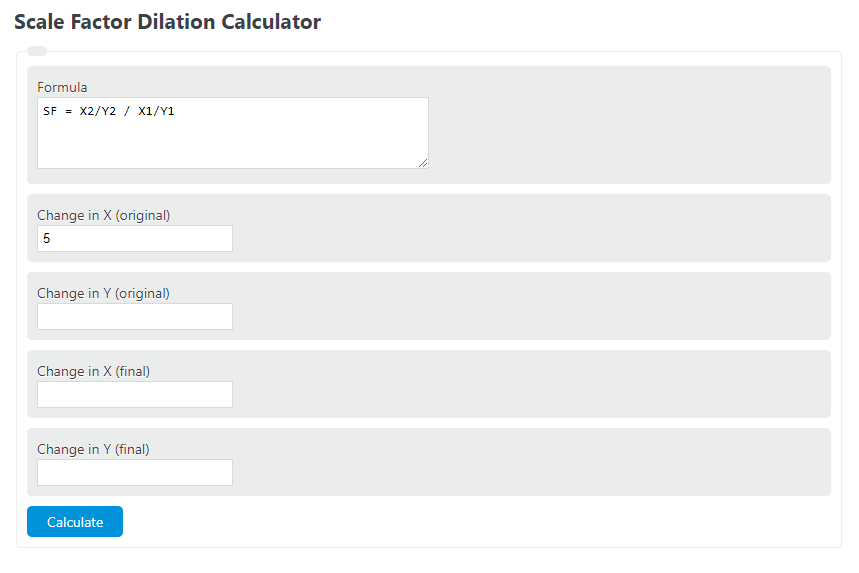Click the Formula label
859x573 pixels.
click(62, 87)
